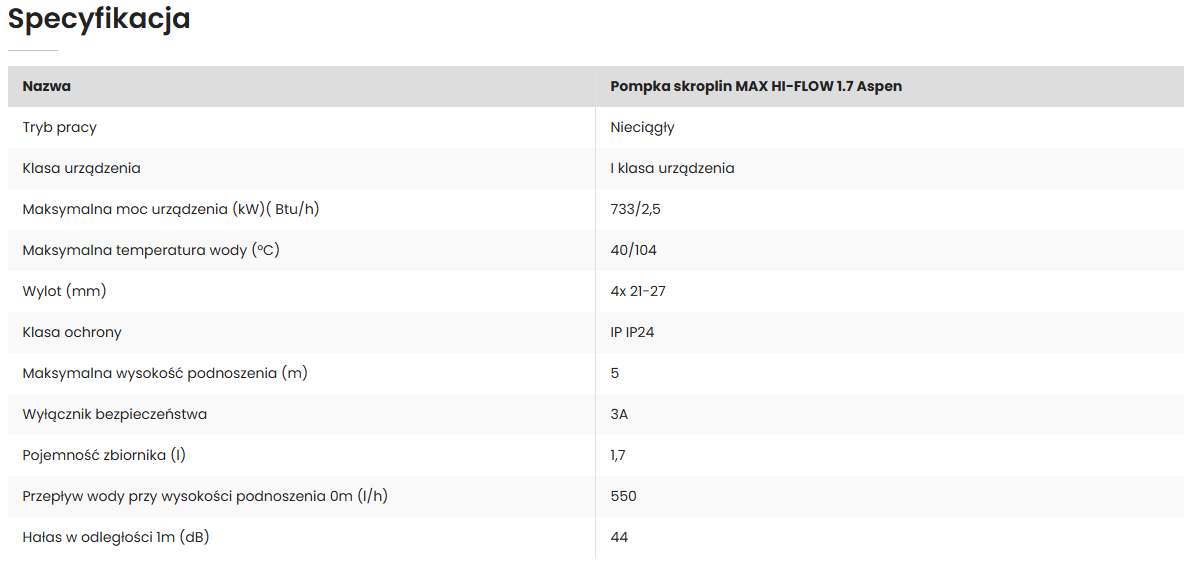Screen dimensions: 1186x567
Task: Click the Pompka skroplin MAX HI-FLOW 1.7 Aspen title
Action: click(x=756, y=86)
